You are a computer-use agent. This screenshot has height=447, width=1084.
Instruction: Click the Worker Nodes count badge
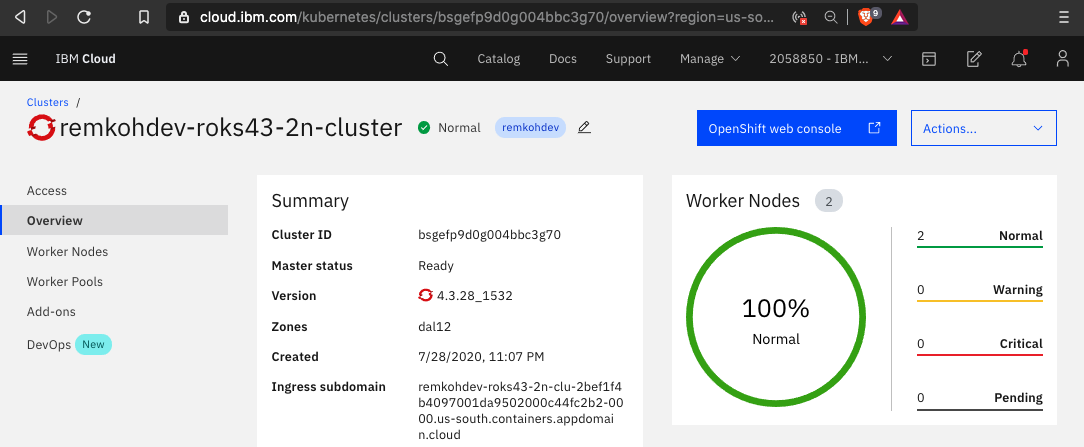click(829, 201)
